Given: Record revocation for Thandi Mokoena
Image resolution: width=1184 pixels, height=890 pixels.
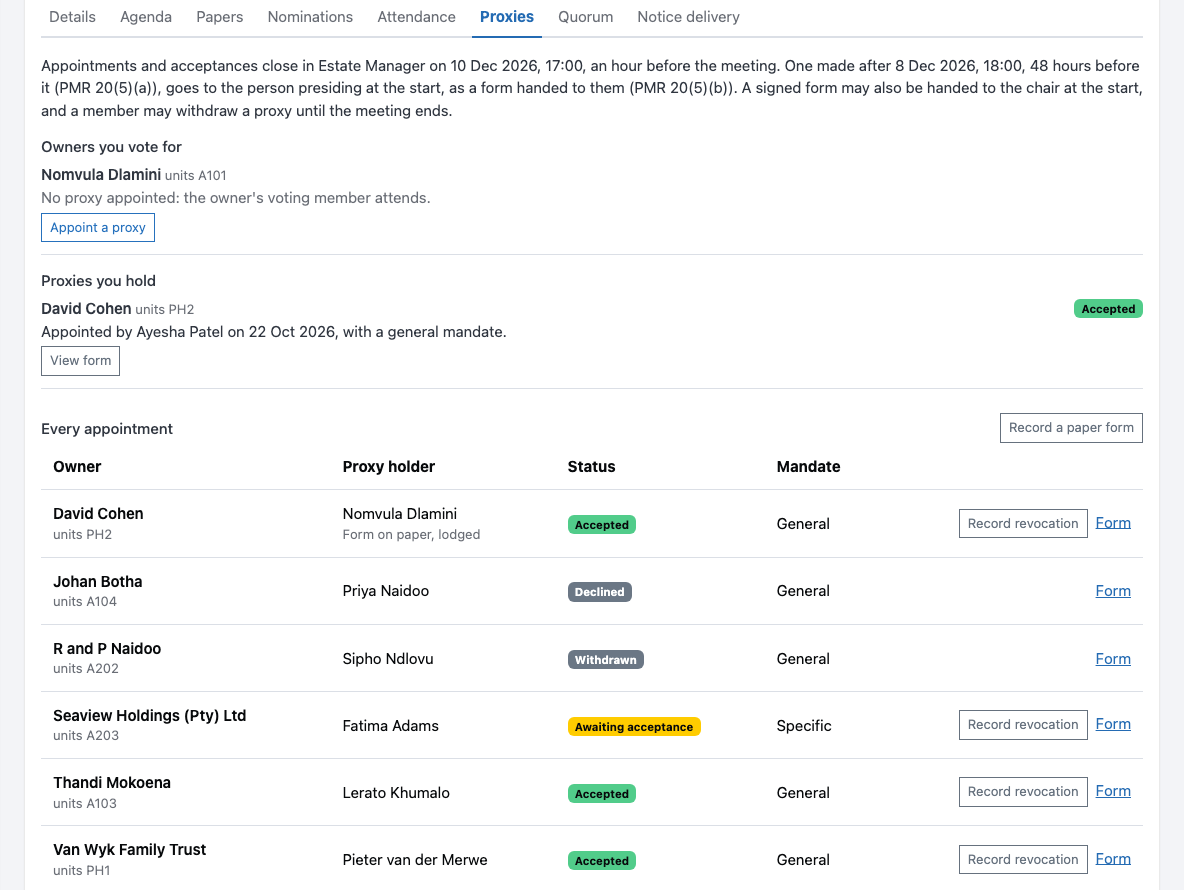Looking at the screenshot, I should coord(1023,792).
